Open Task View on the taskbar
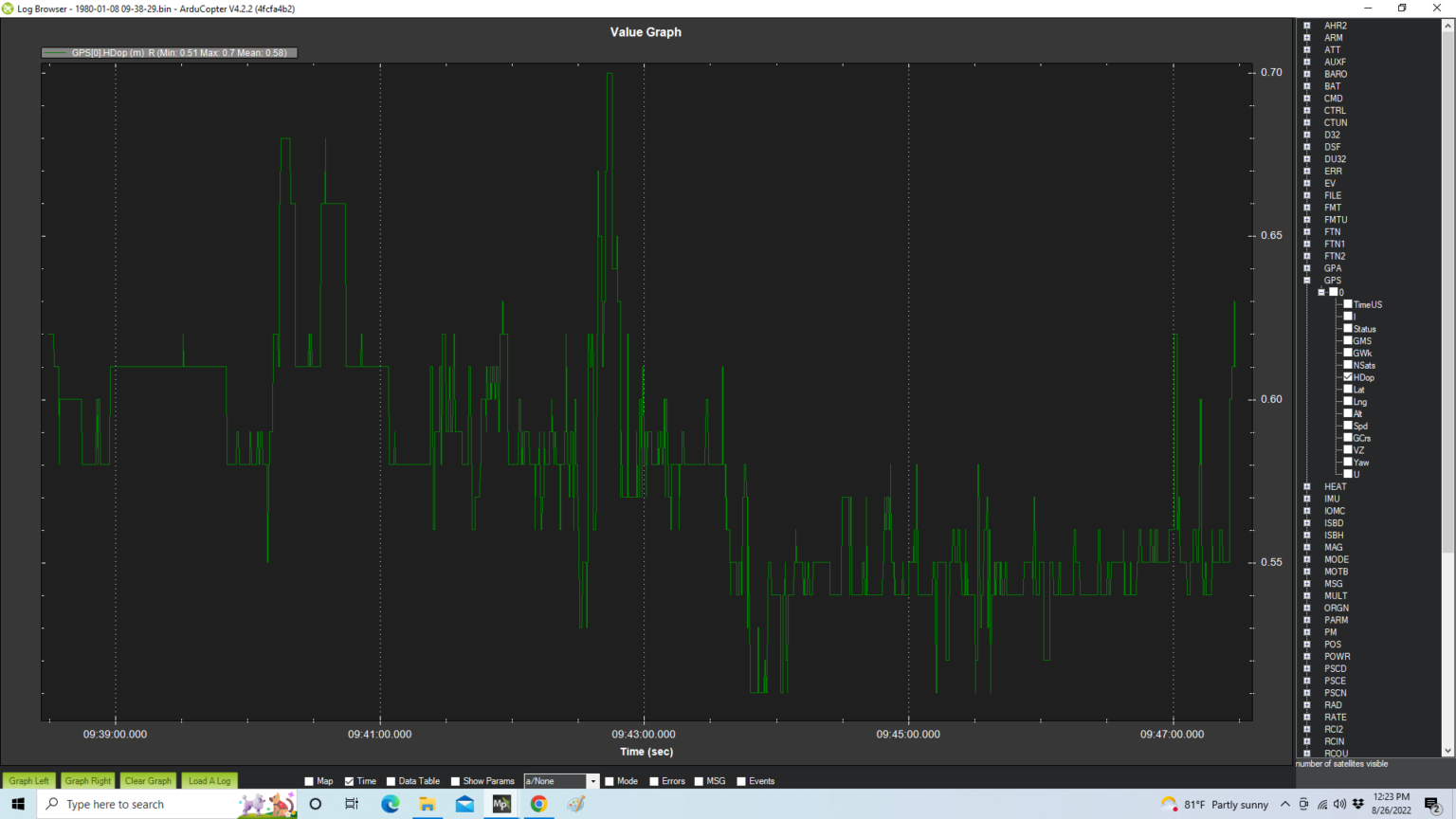 pyautogui.click(x=352, y=804)
